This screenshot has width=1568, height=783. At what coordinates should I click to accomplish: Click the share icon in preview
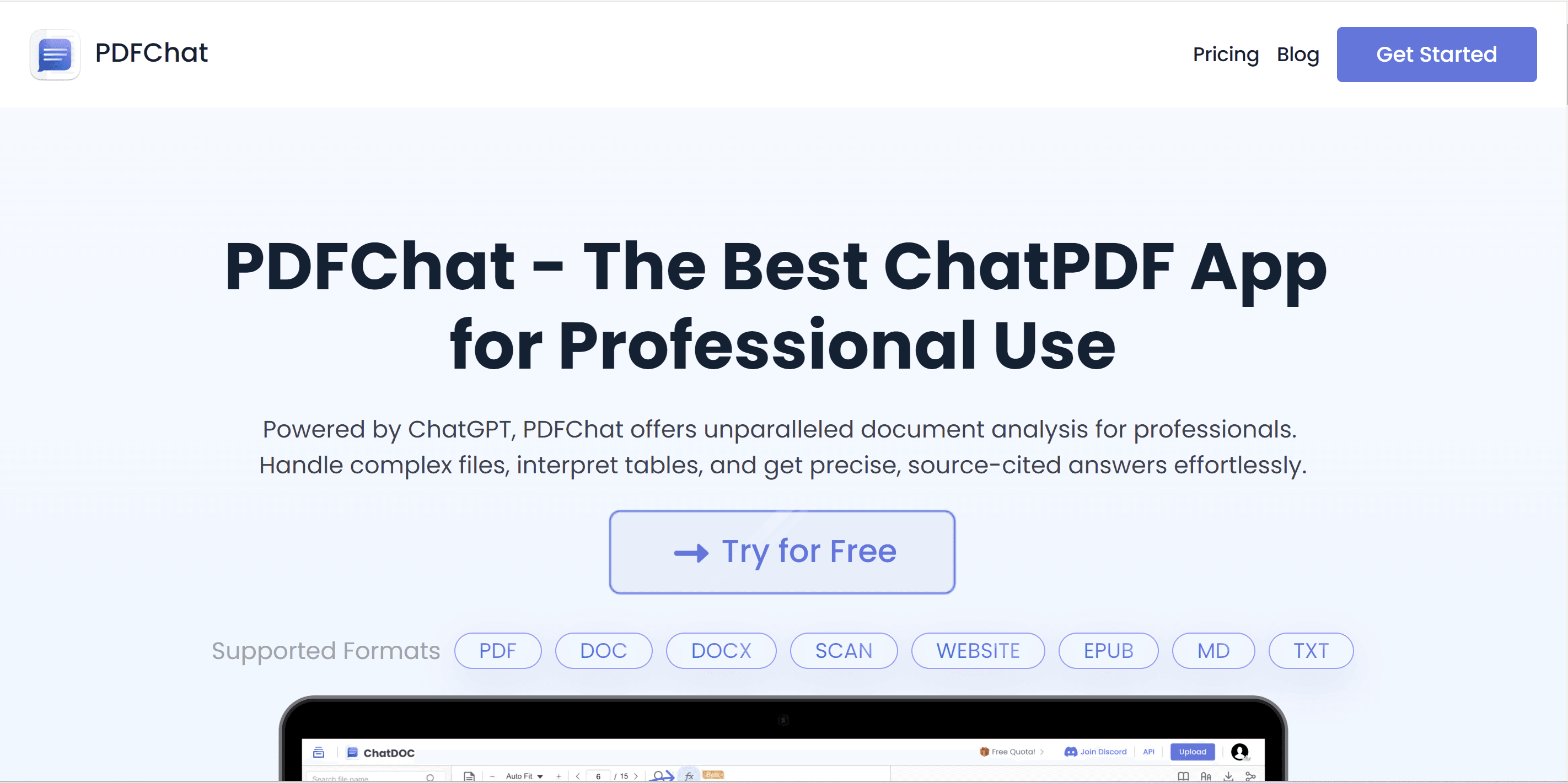(1250, 776)
